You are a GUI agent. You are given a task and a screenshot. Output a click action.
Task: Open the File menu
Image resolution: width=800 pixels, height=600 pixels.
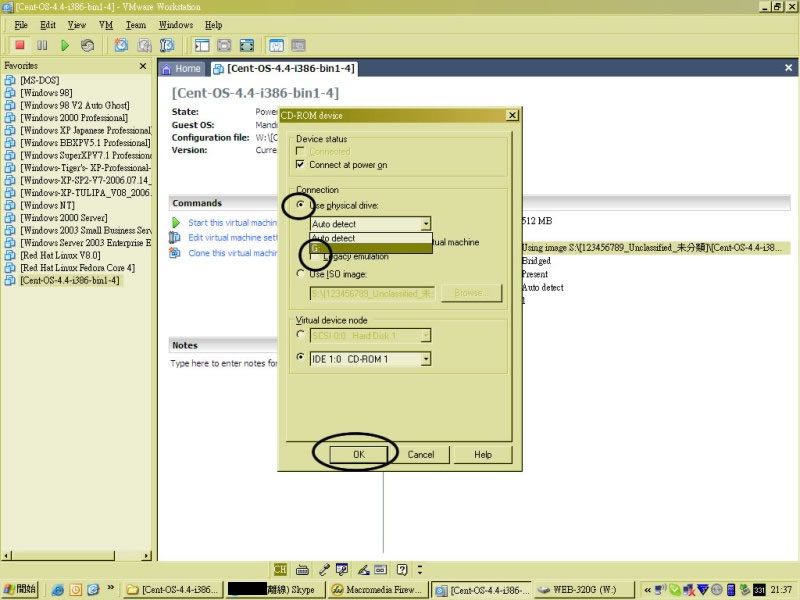tap(21, 25)
